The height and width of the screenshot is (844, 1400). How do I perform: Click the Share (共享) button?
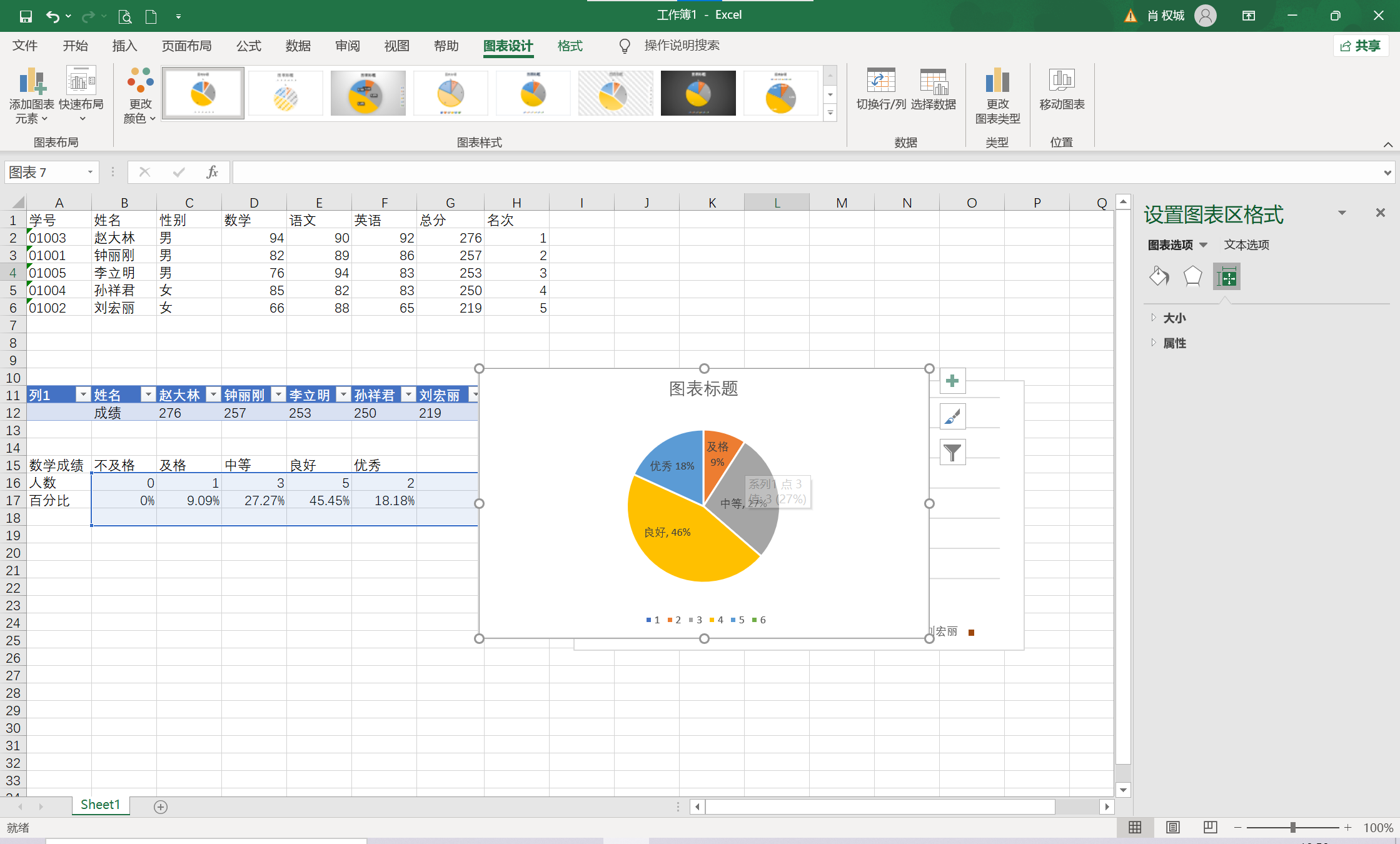[1361, 46]
